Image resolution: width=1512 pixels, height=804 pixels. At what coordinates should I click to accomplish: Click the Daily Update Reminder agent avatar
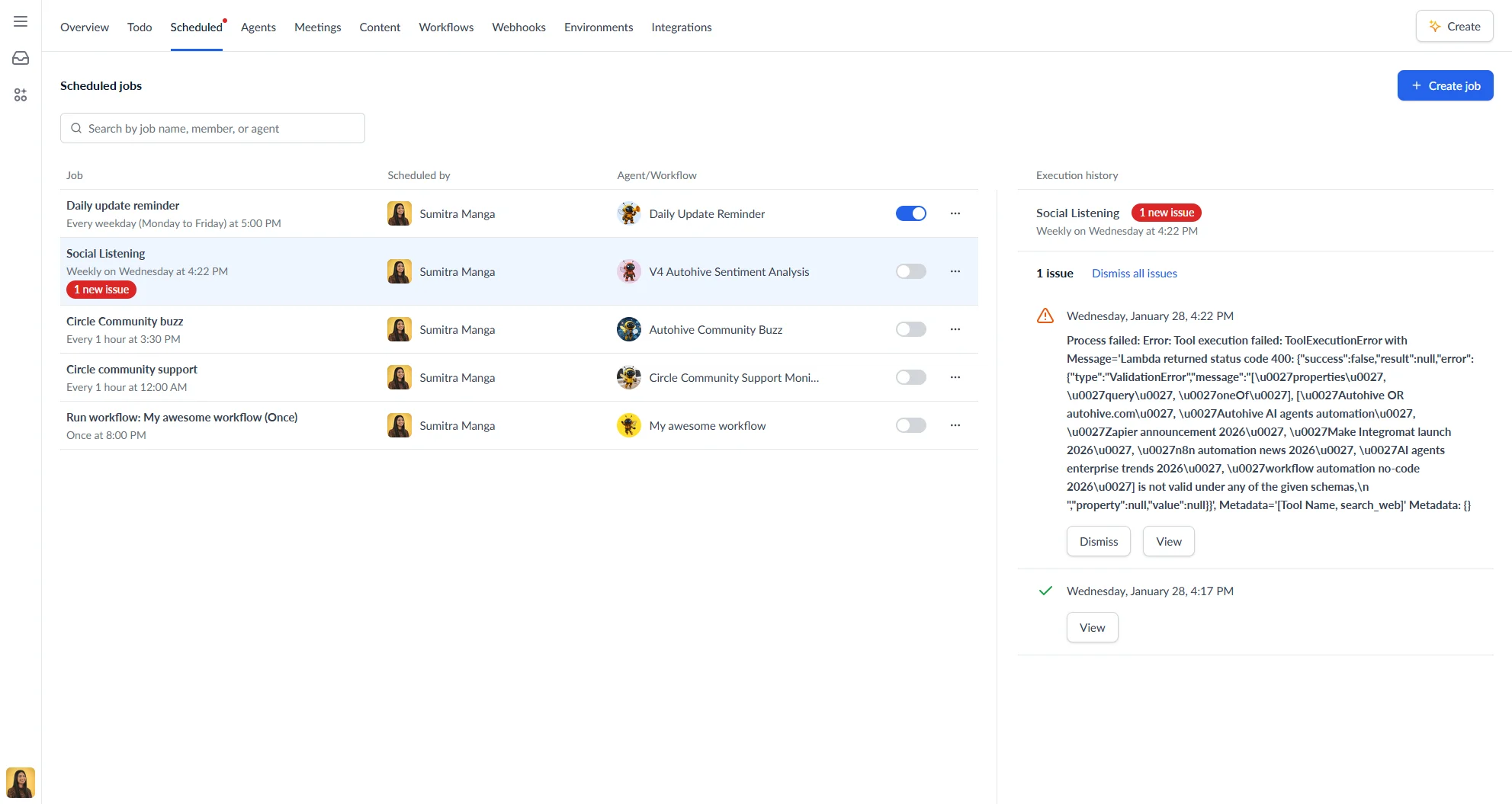pos(628,213)
